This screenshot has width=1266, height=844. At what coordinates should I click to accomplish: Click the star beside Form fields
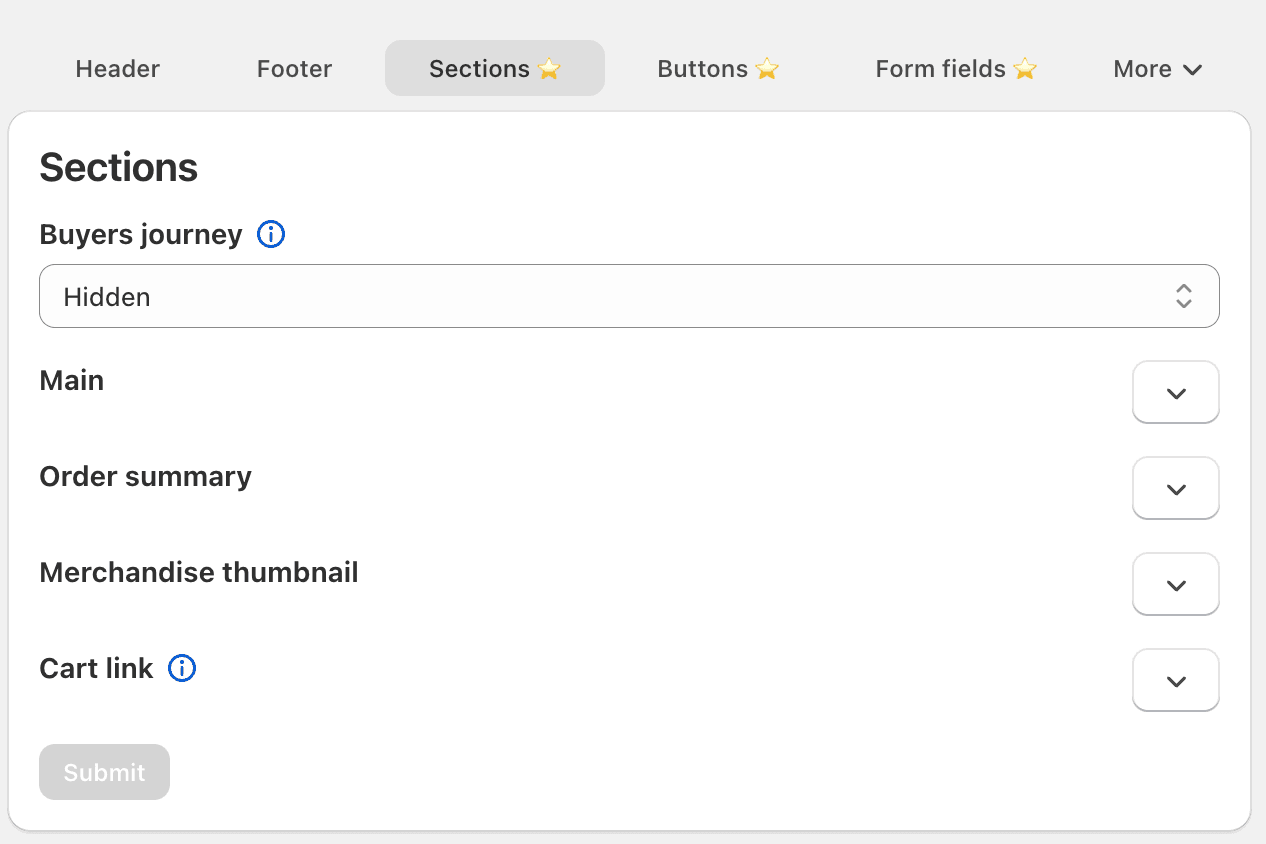[1025, 69]
